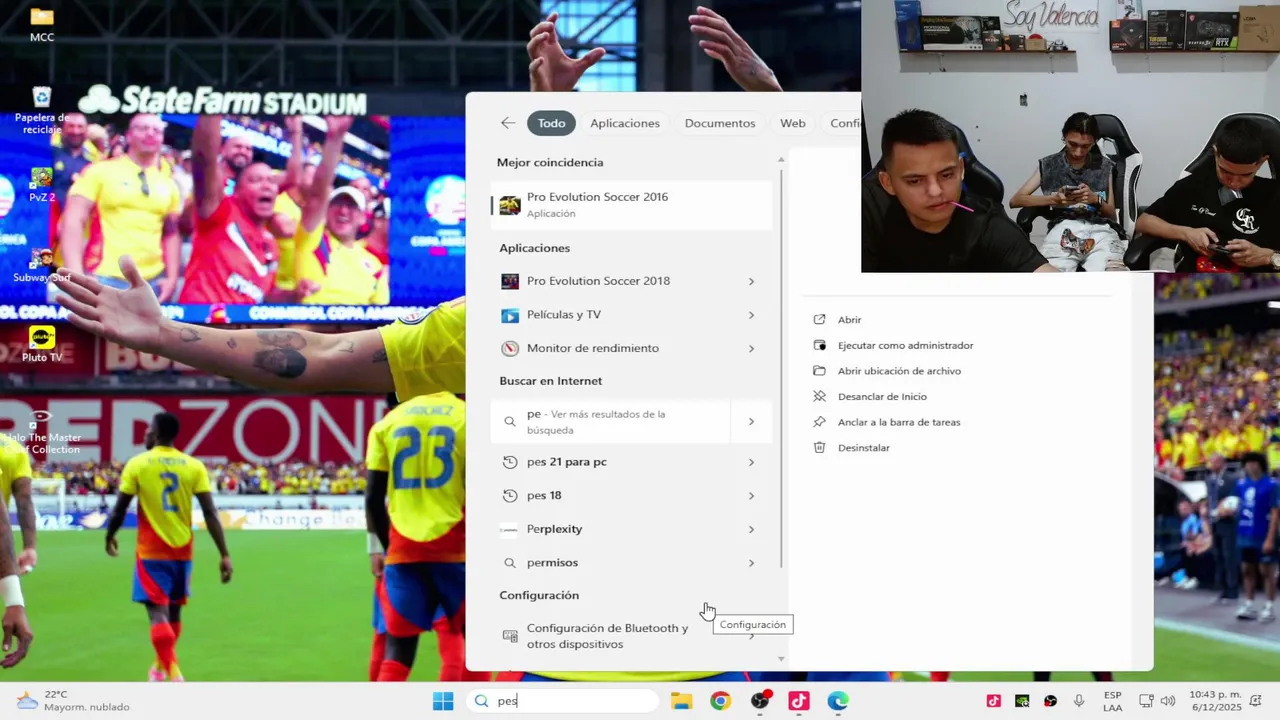Click Ejecutar como administrador
Screen dimensions: 1280x720
point(905,345)
